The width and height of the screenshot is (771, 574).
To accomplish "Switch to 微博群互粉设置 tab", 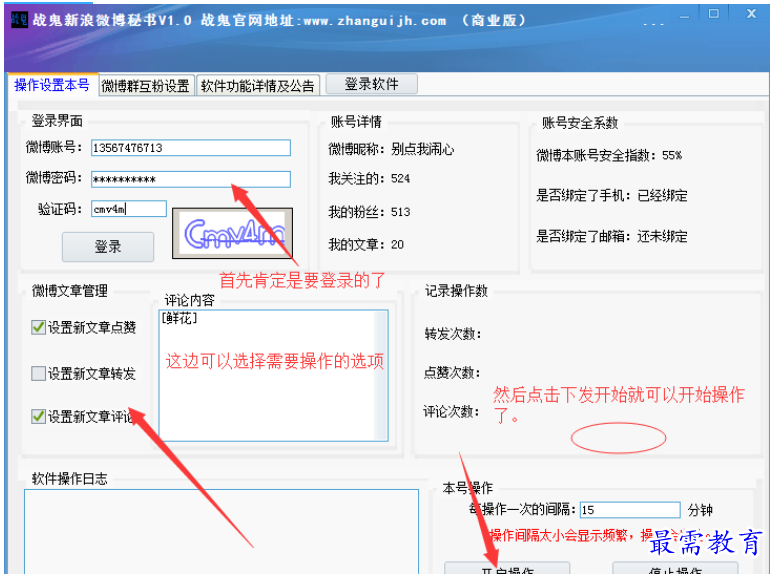I will (x=146, y=86).
